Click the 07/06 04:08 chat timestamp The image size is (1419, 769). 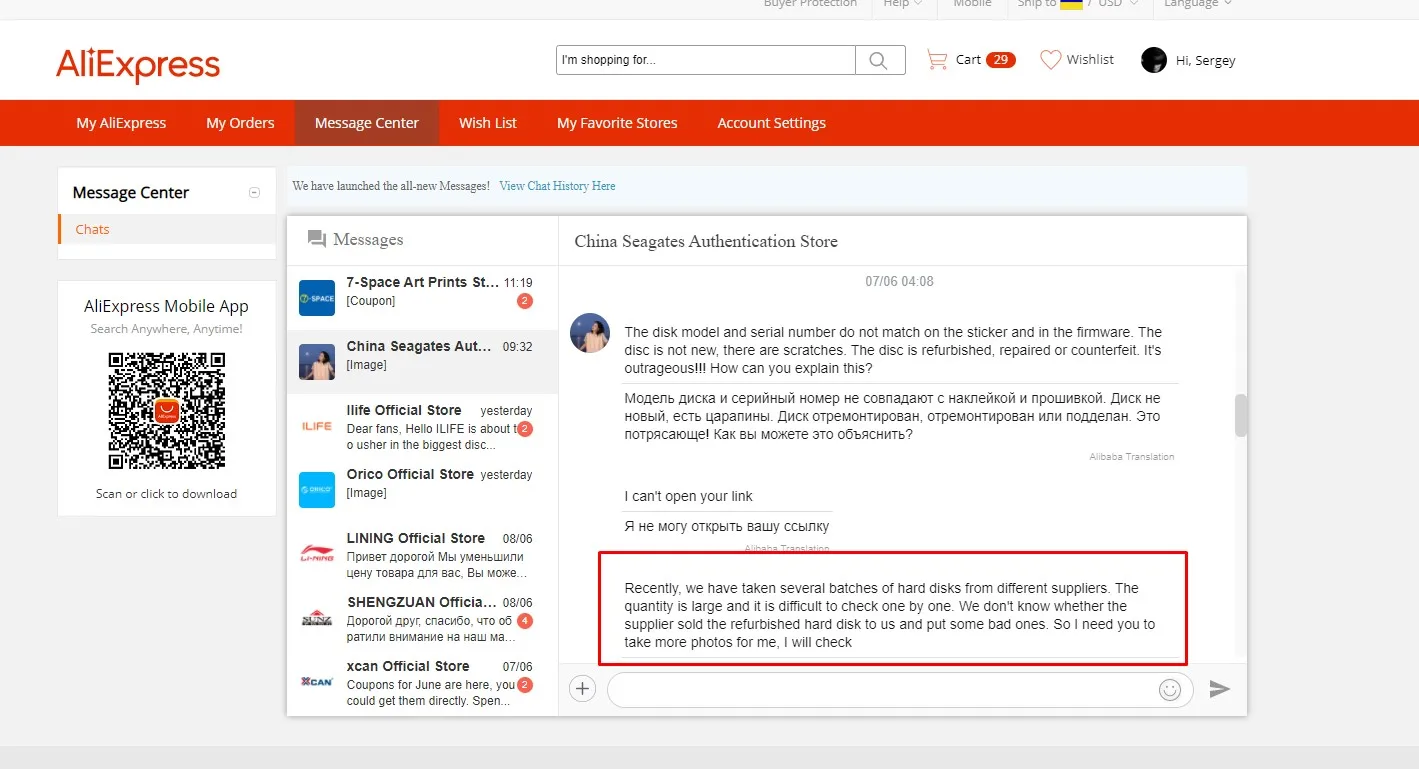(899, 282)
